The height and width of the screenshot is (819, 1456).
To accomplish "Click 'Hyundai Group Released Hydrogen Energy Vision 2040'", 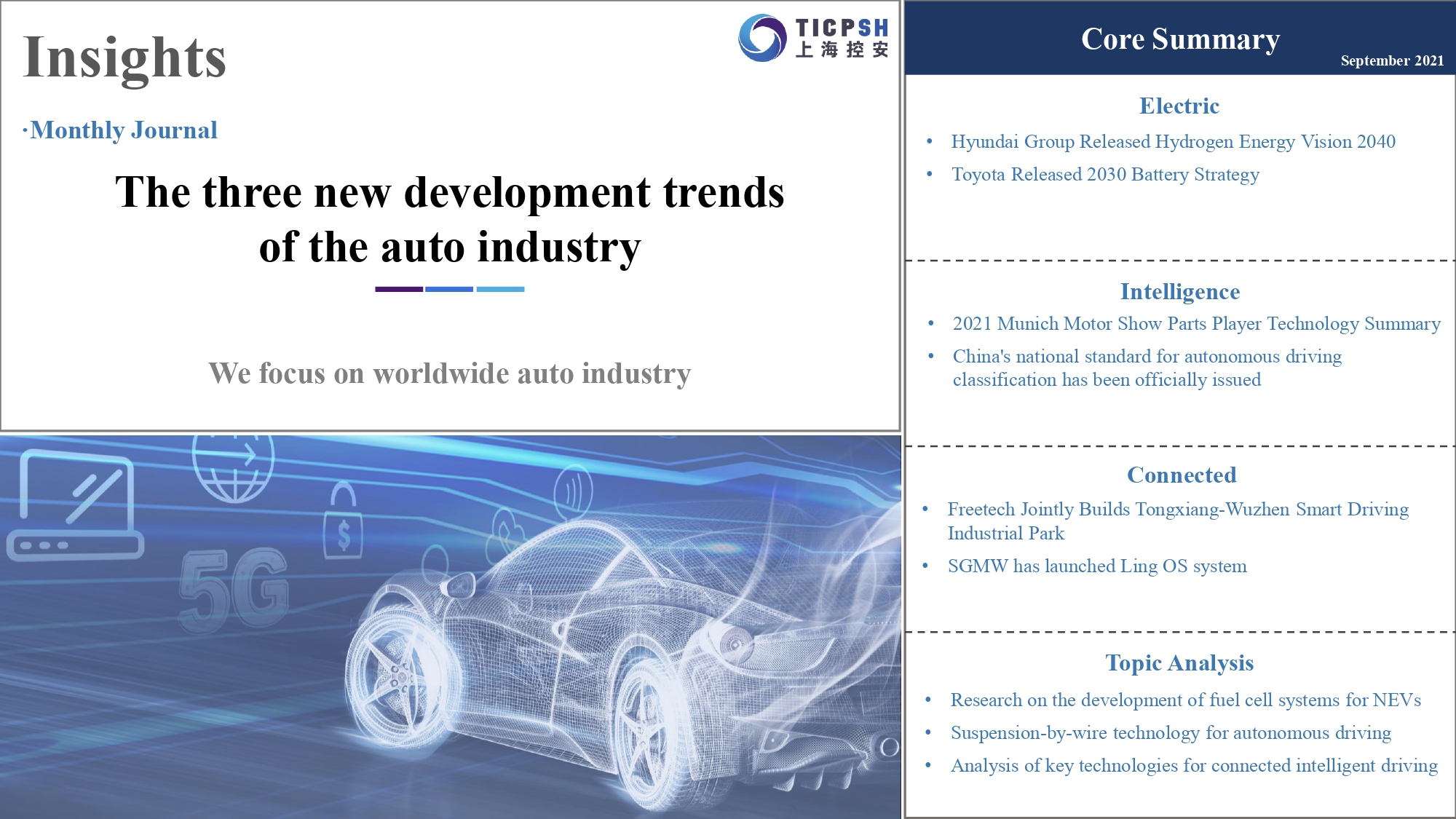I will click(1174, 141).
